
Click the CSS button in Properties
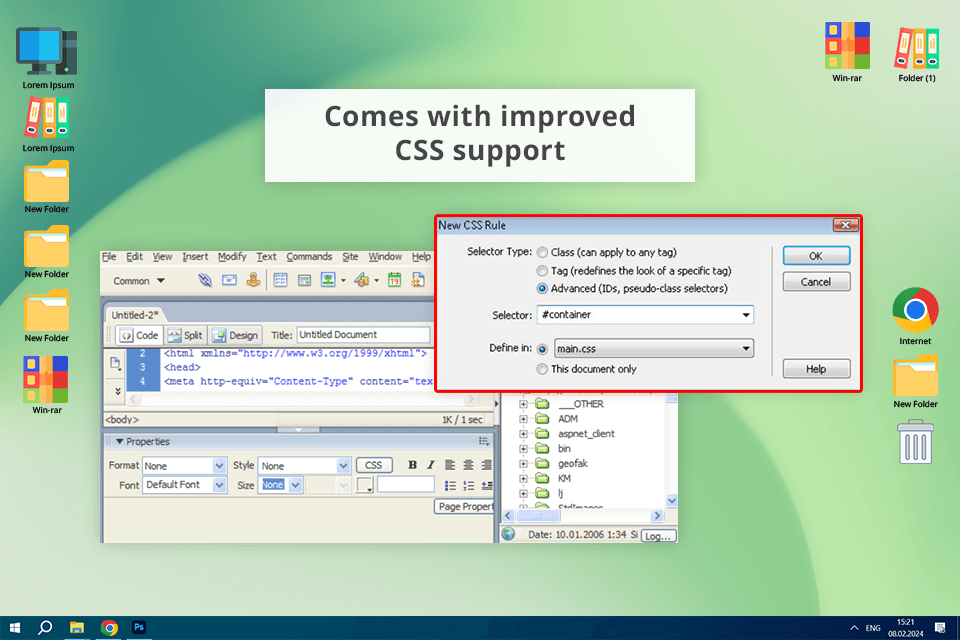click(x=373, y=465)
